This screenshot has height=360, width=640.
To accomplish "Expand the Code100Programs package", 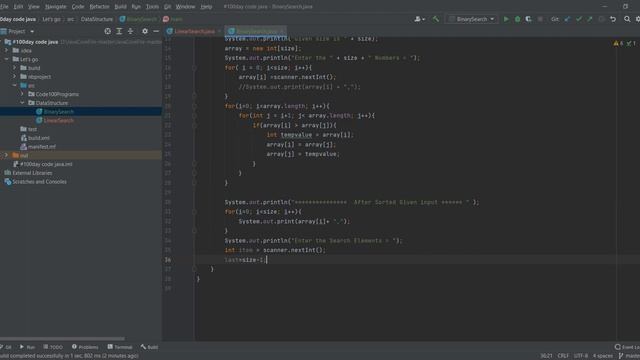I will 22,94.
